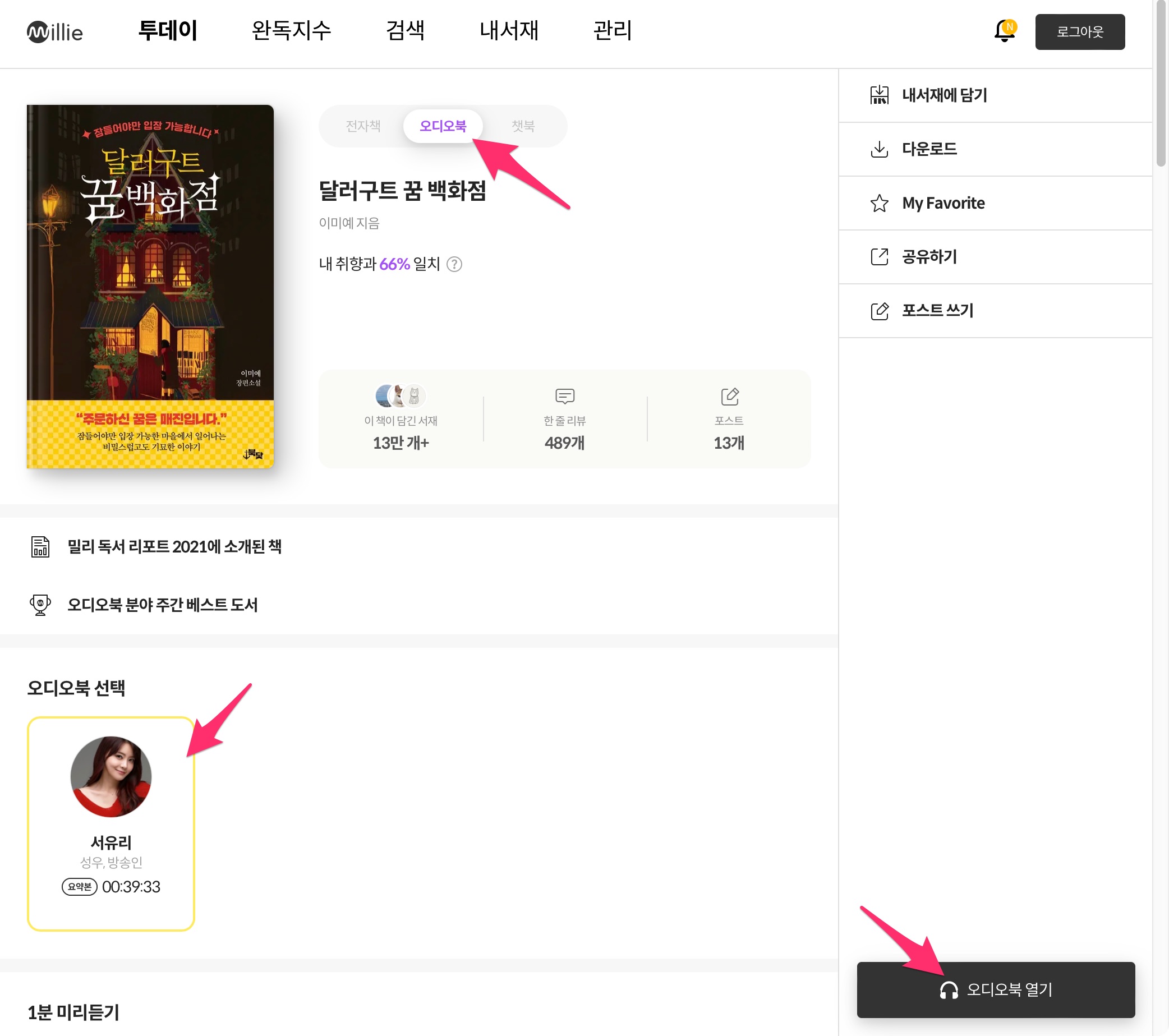The width and height of the screenshot is (1169, 1036).
Task: Select the 오디오북 format toggle
Action: click(x=443, y=126)
